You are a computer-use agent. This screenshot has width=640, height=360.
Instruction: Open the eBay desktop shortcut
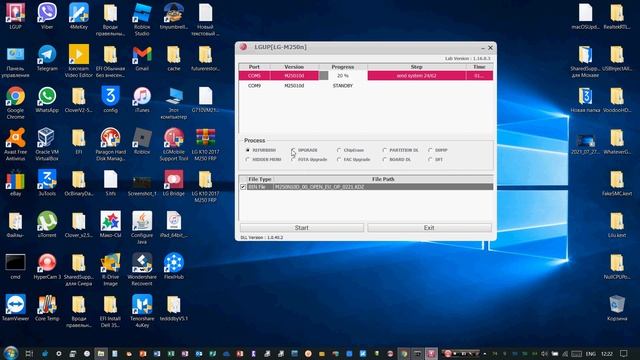click(x=15, y=183)
